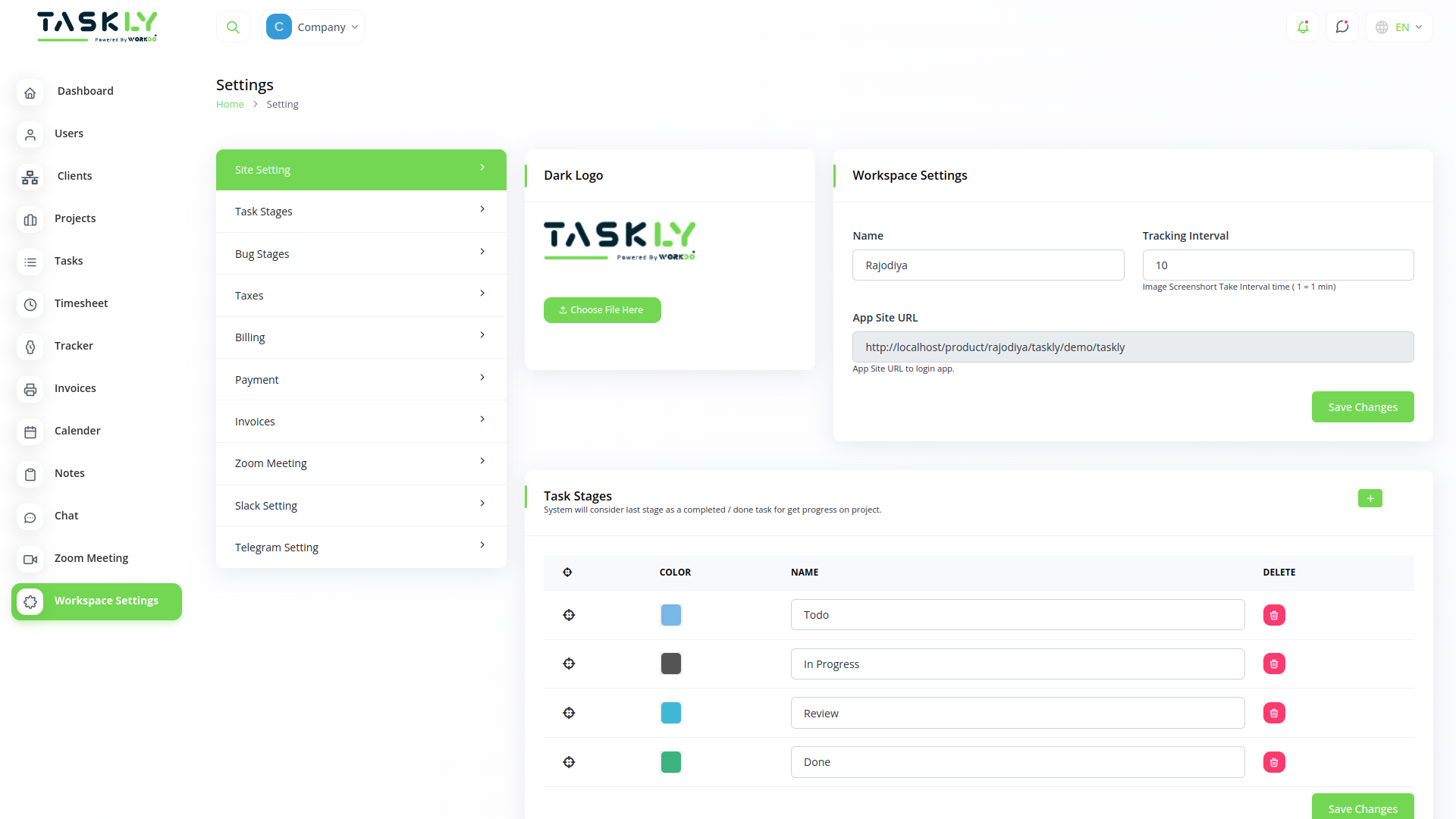1456x819 pixels.
Task: Click Choose File Here to upload dark logo
Action: pyautogui.click(x=601, y=309)
